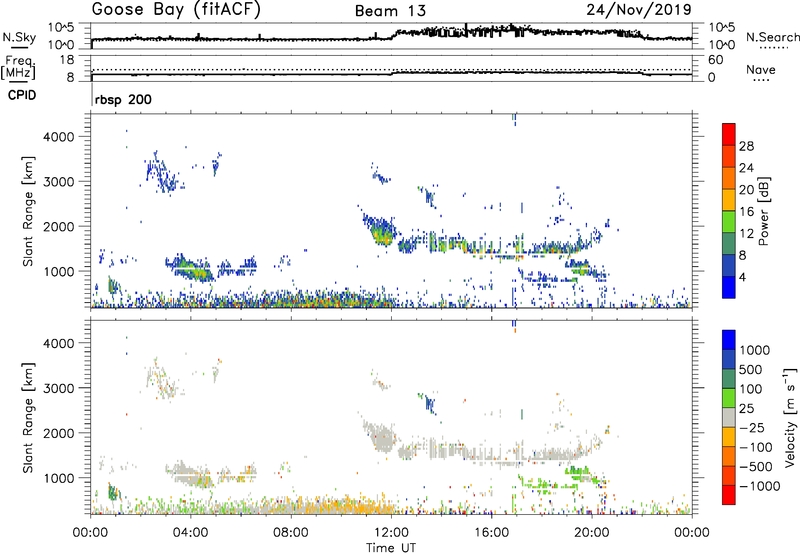Click the 'rbsp 200' mode text
The width and height of the screenshot is (800, 554).
pos(123,99)
